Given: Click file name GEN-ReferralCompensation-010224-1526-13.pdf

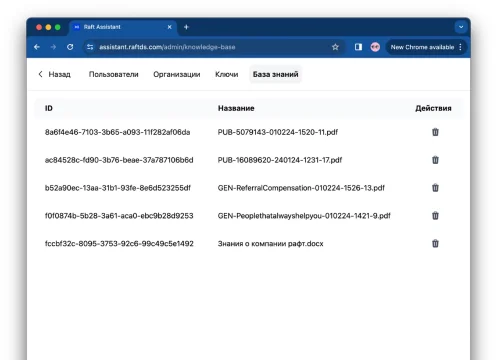Looking at the screenshot, I should point(301,188).
